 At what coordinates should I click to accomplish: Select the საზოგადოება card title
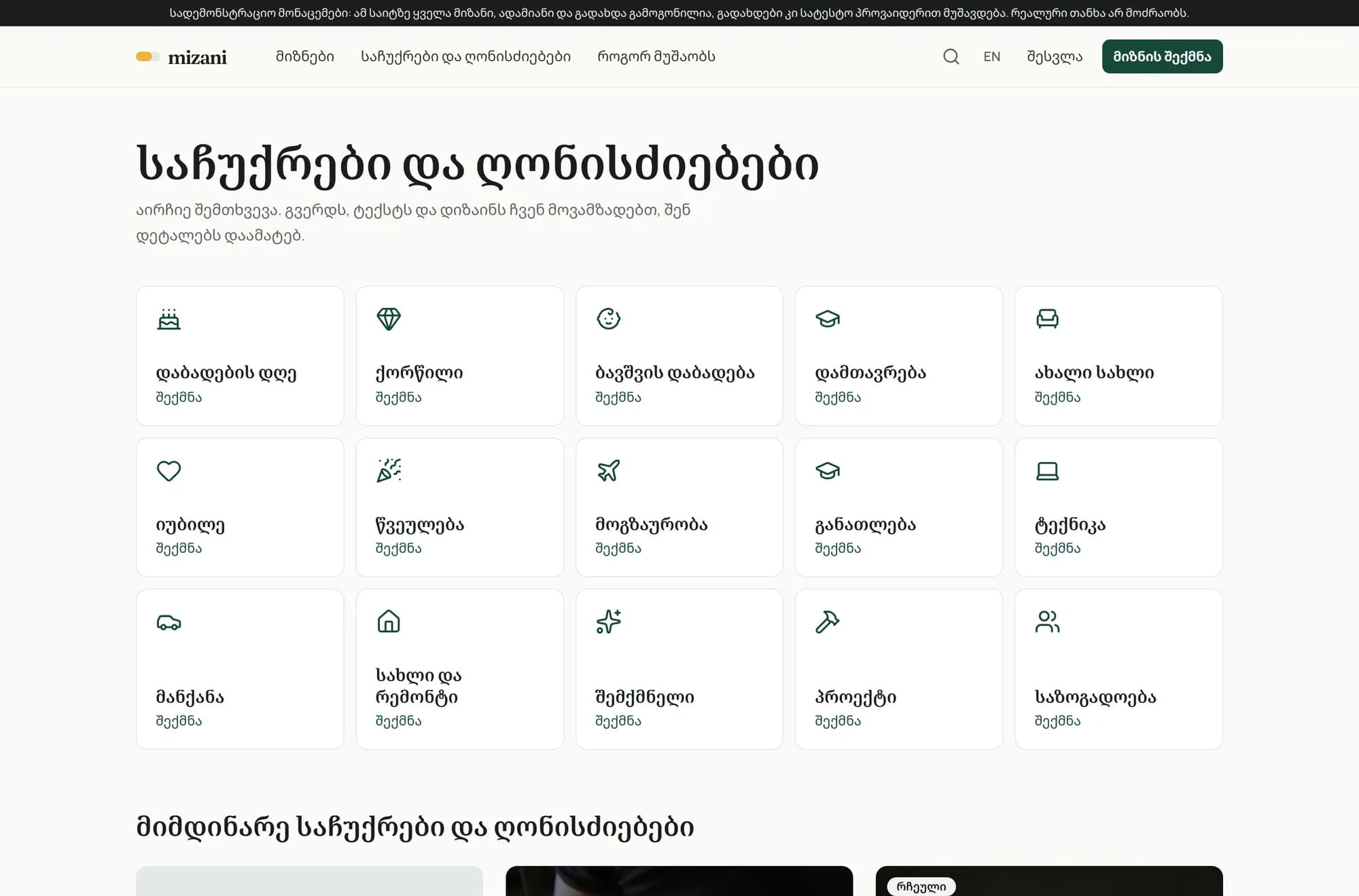(1095, 697)
